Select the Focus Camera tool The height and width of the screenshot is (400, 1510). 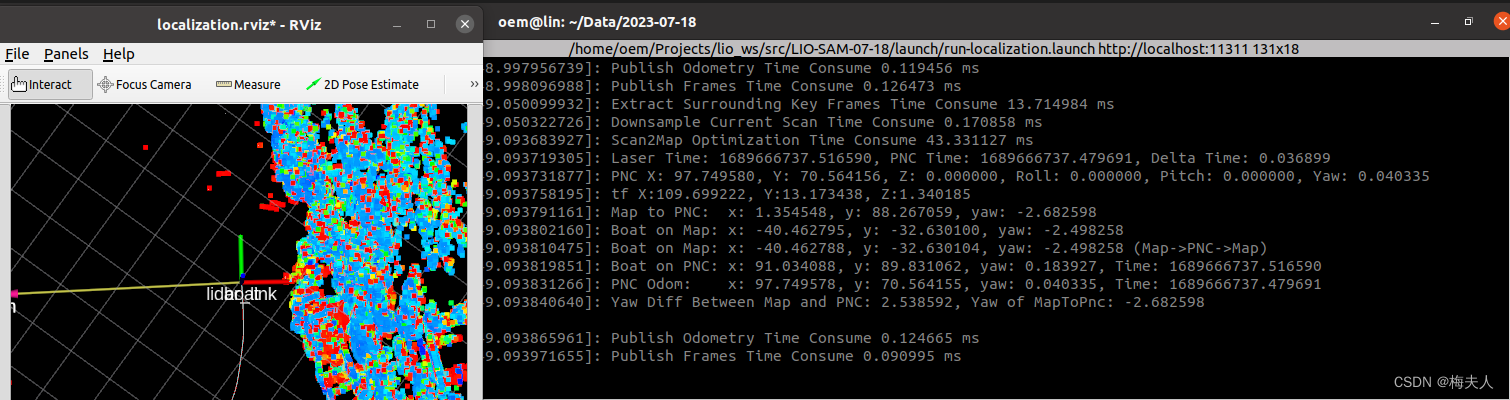point(145,85)
